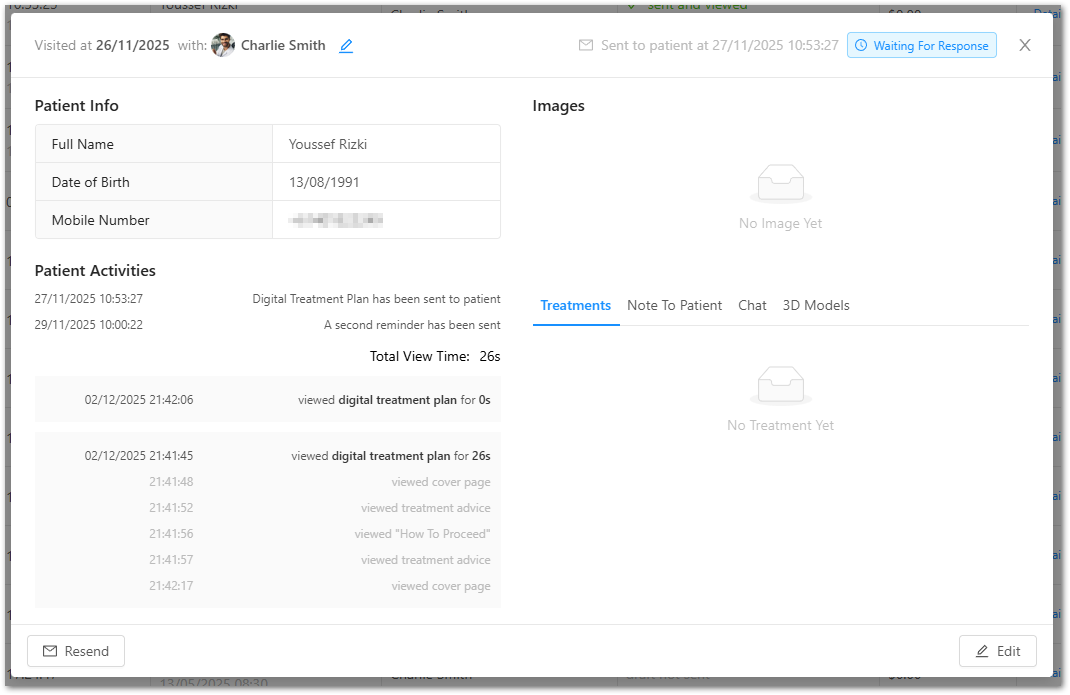Click the envelope icon before Sent to patient
Image resolution: width=1070 pixels, height=695 pixels.
click(x=586, y=46)
